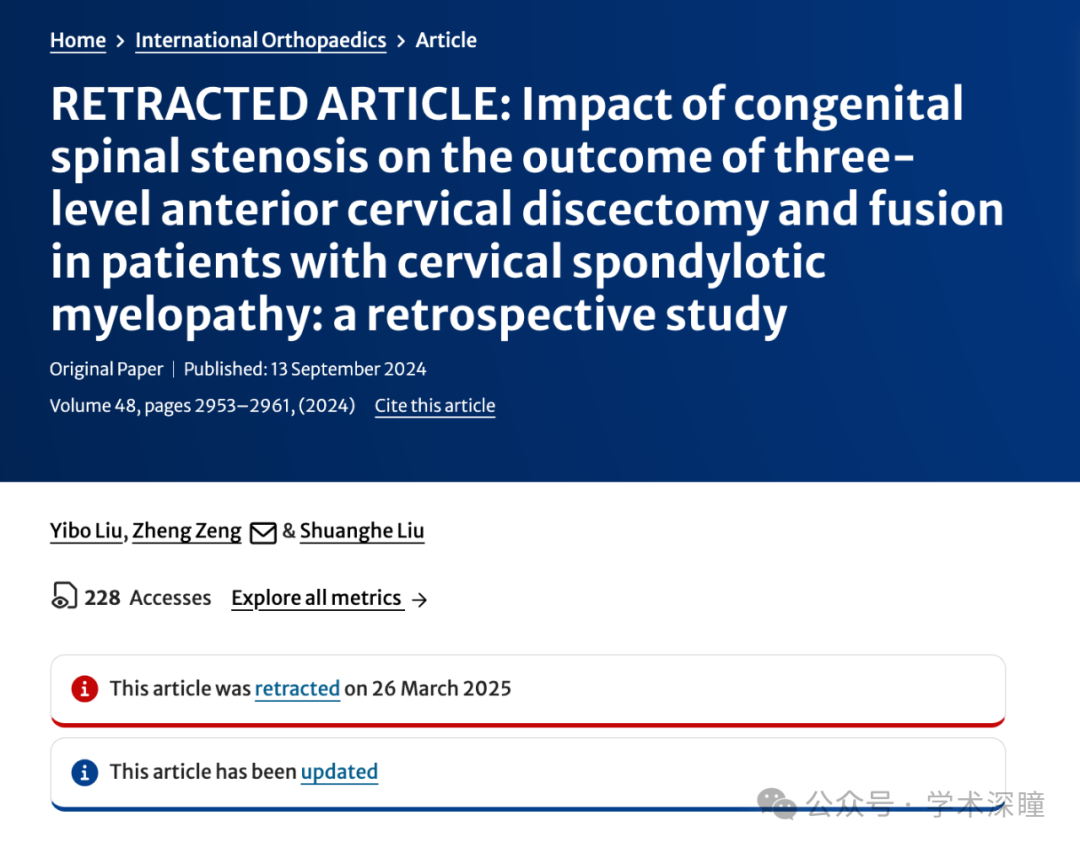View author Zheng Zeng details

[187, 531]
